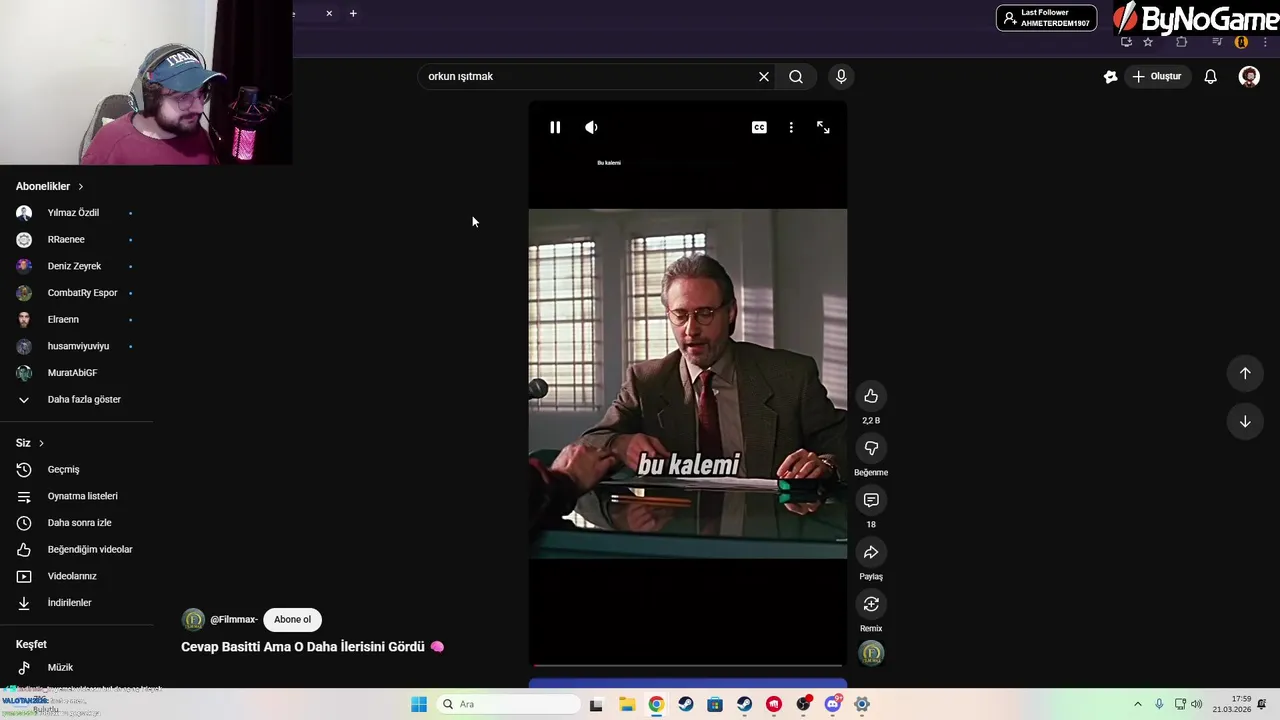The image size is (1280, 720).
Task: Open the Filmmax channel avatar
Action: [x=193, y=619]
